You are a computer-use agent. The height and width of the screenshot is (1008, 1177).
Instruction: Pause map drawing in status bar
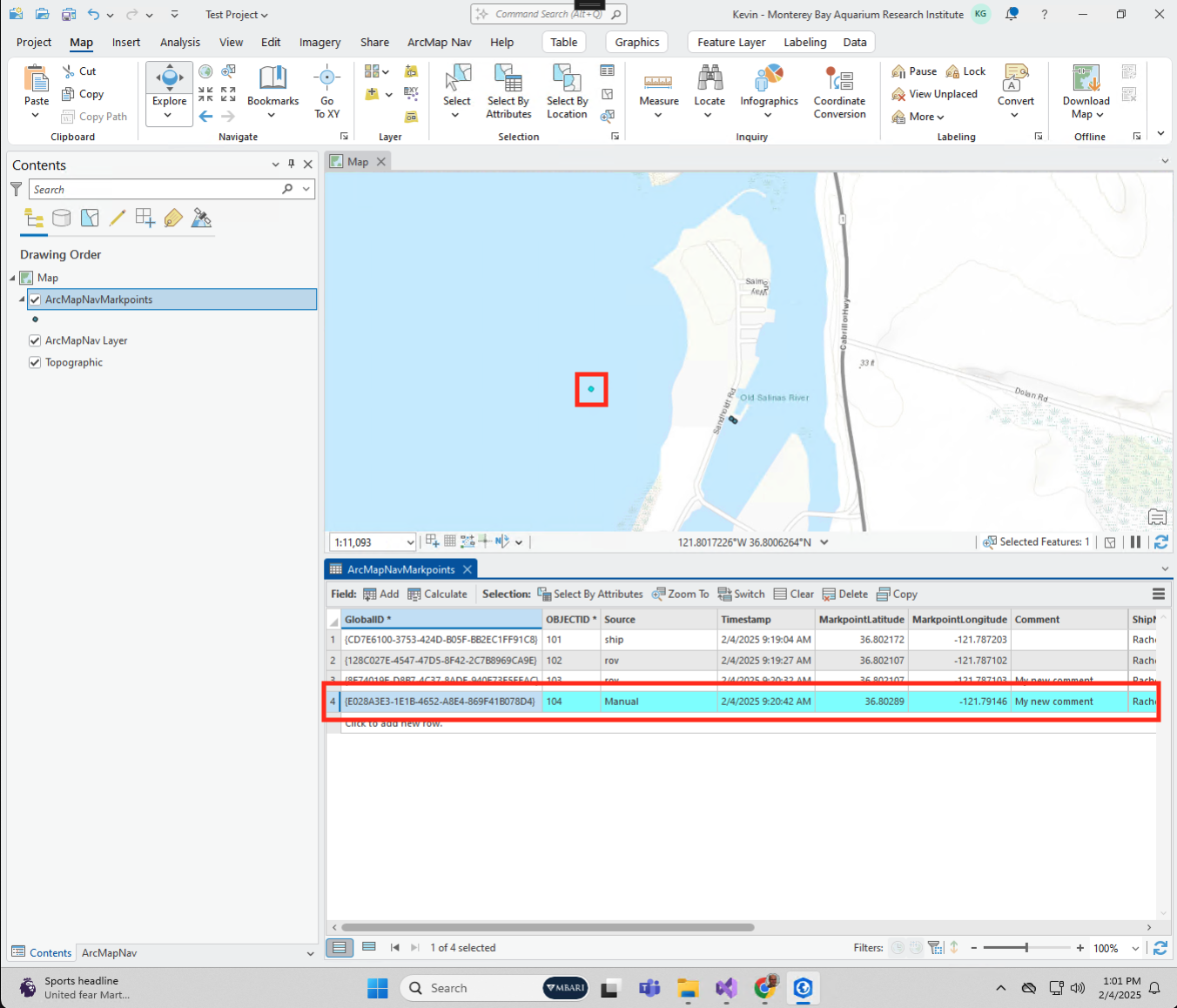(x=1135, y=542)
